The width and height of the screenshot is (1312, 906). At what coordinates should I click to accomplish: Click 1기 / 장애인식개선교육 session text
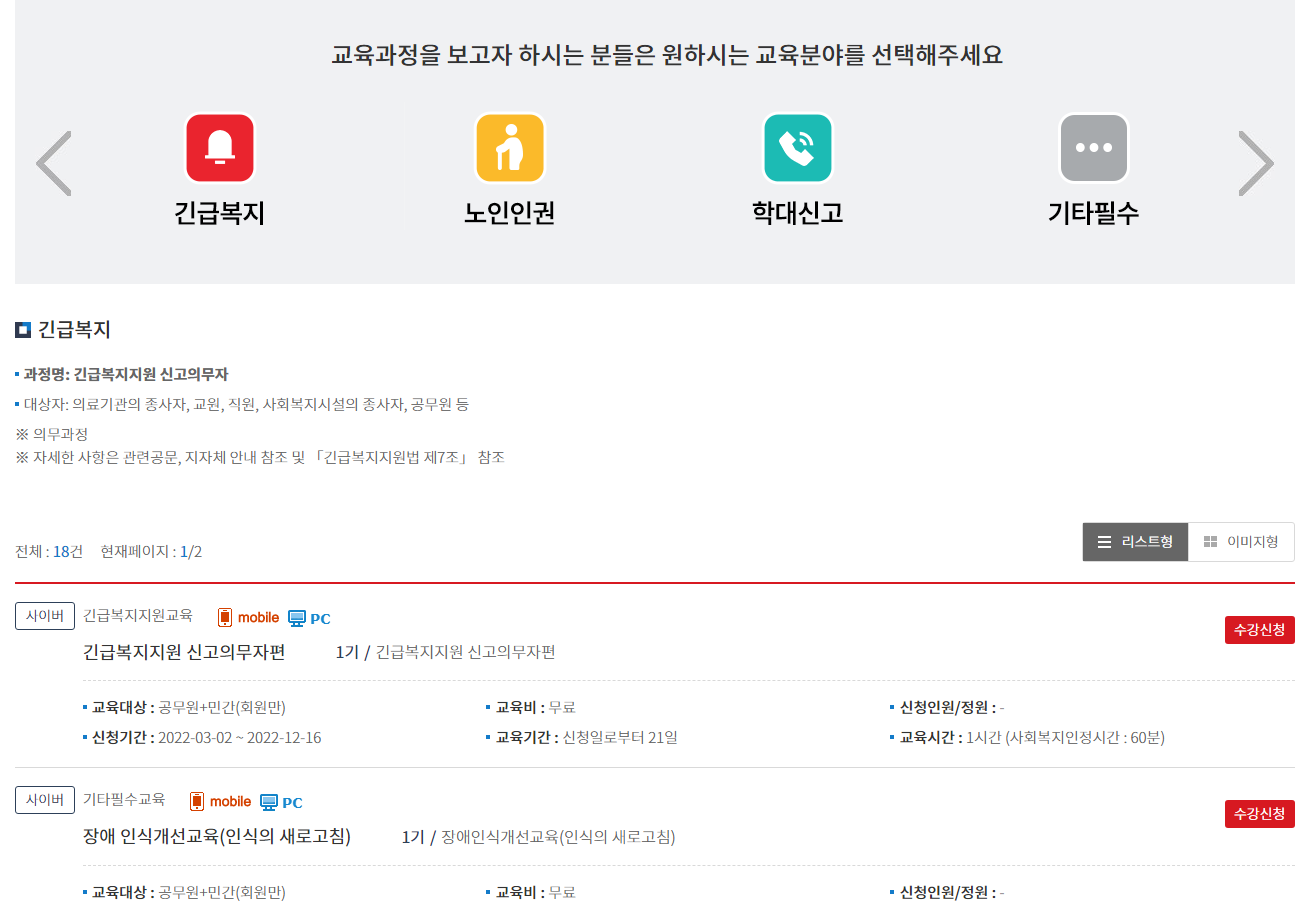tap(539, 836)
